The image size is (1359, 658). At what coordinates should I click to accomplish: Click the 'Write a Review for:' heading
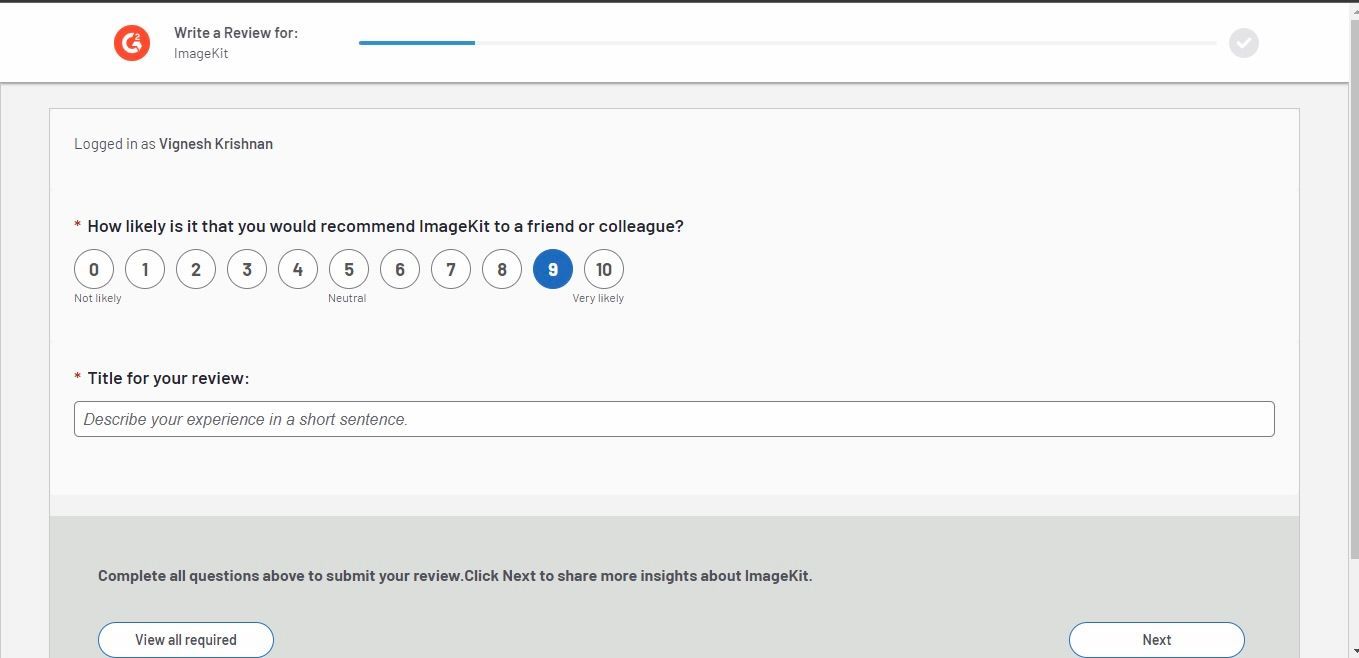236,33
